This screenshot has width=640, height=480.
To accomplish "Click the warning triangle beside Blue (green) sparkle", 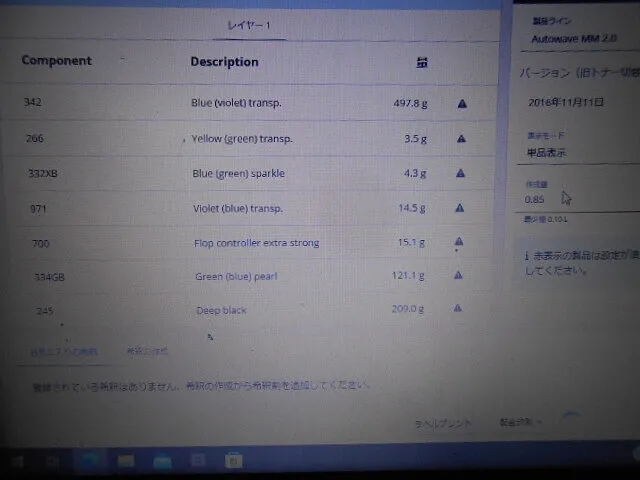I will (460, 173).
